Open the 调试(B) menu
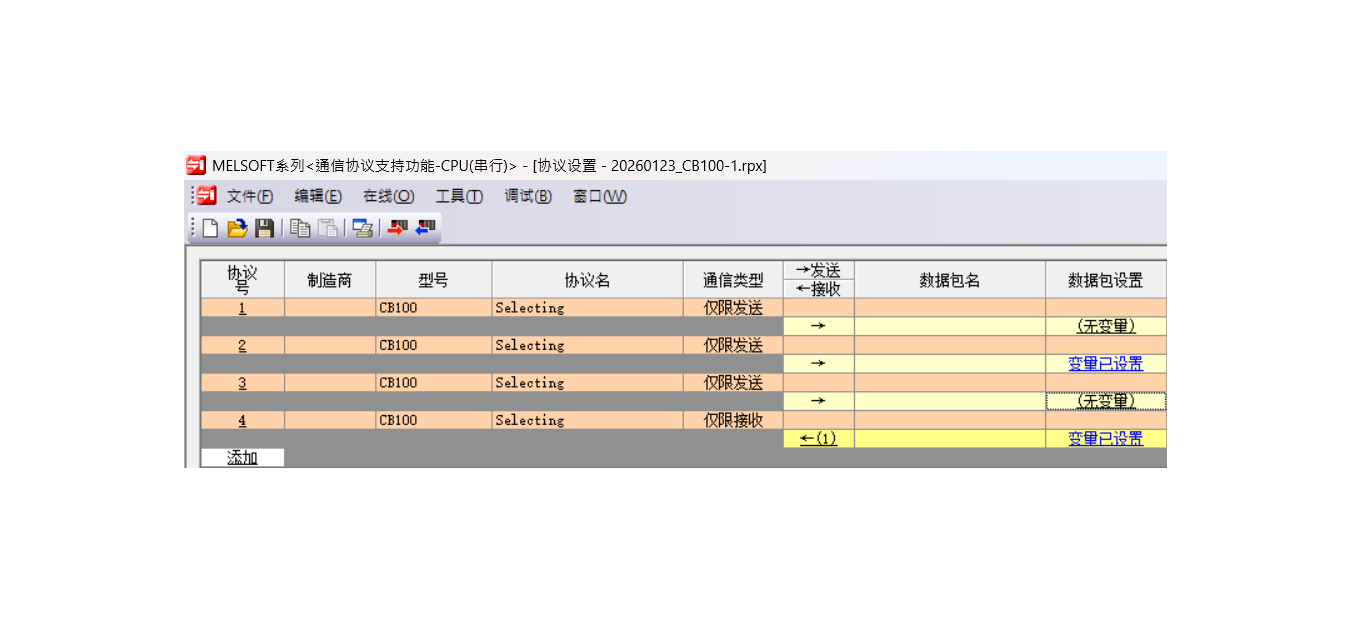Image resolution: width=1350 pixels, height=619 pixels. click(x=528, y=196)
